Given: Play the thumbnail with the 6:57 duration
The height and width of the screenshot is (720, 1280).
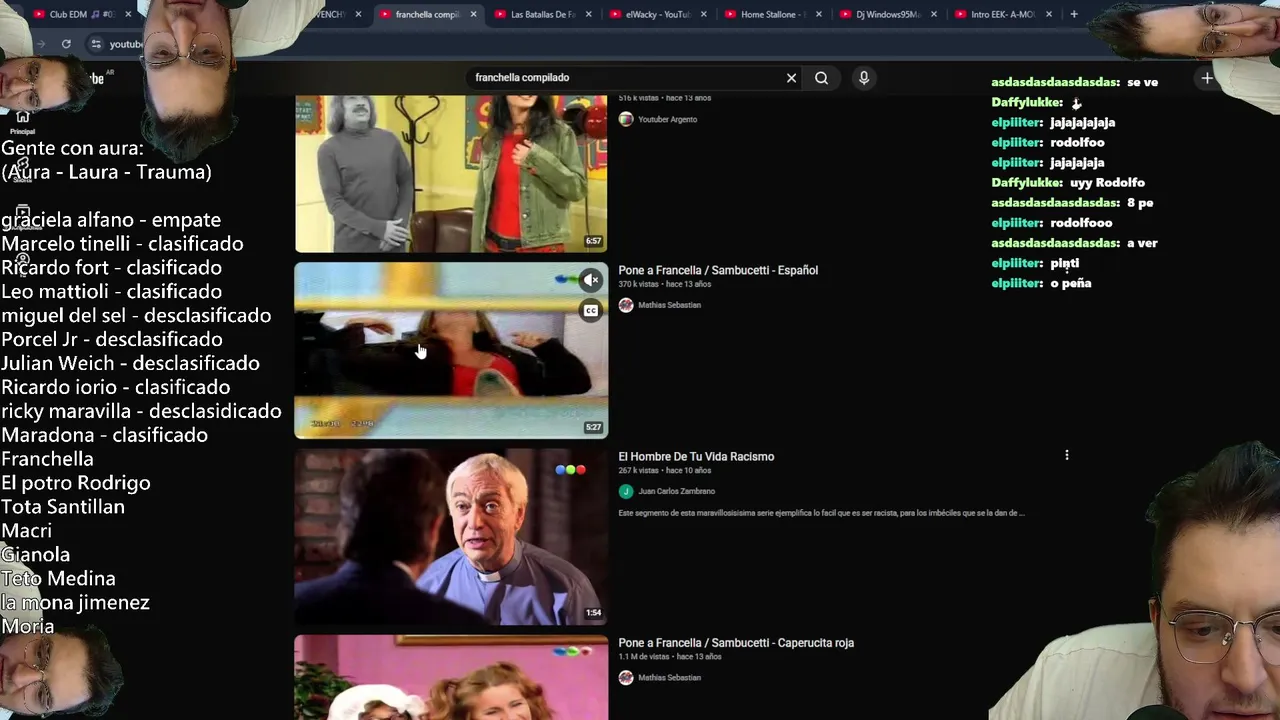Looking at the screenshot, I should [451, 173].
